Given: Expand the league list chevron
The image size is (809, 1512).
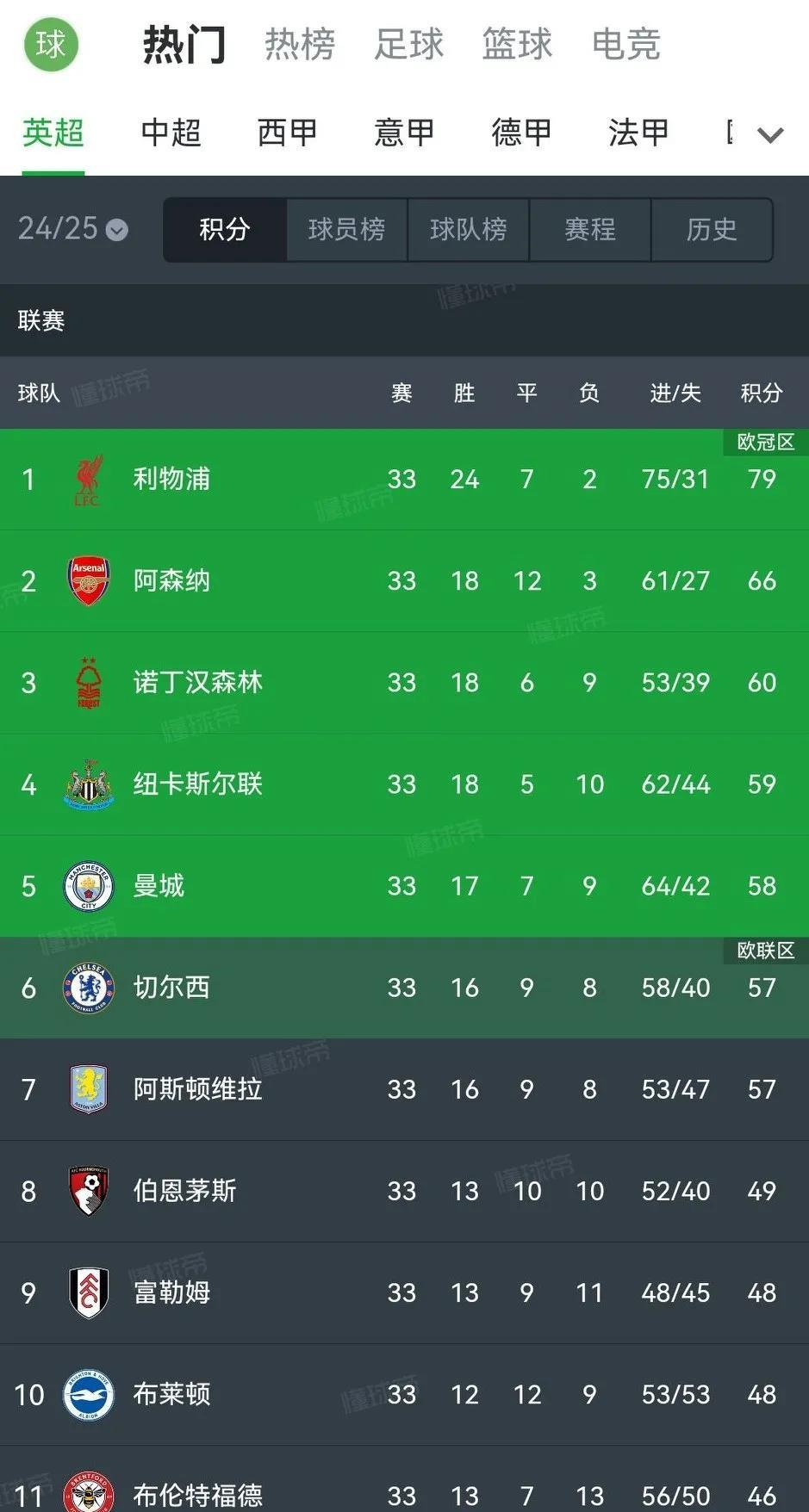Looking at the screenshot, I should (x=769, y=134).
